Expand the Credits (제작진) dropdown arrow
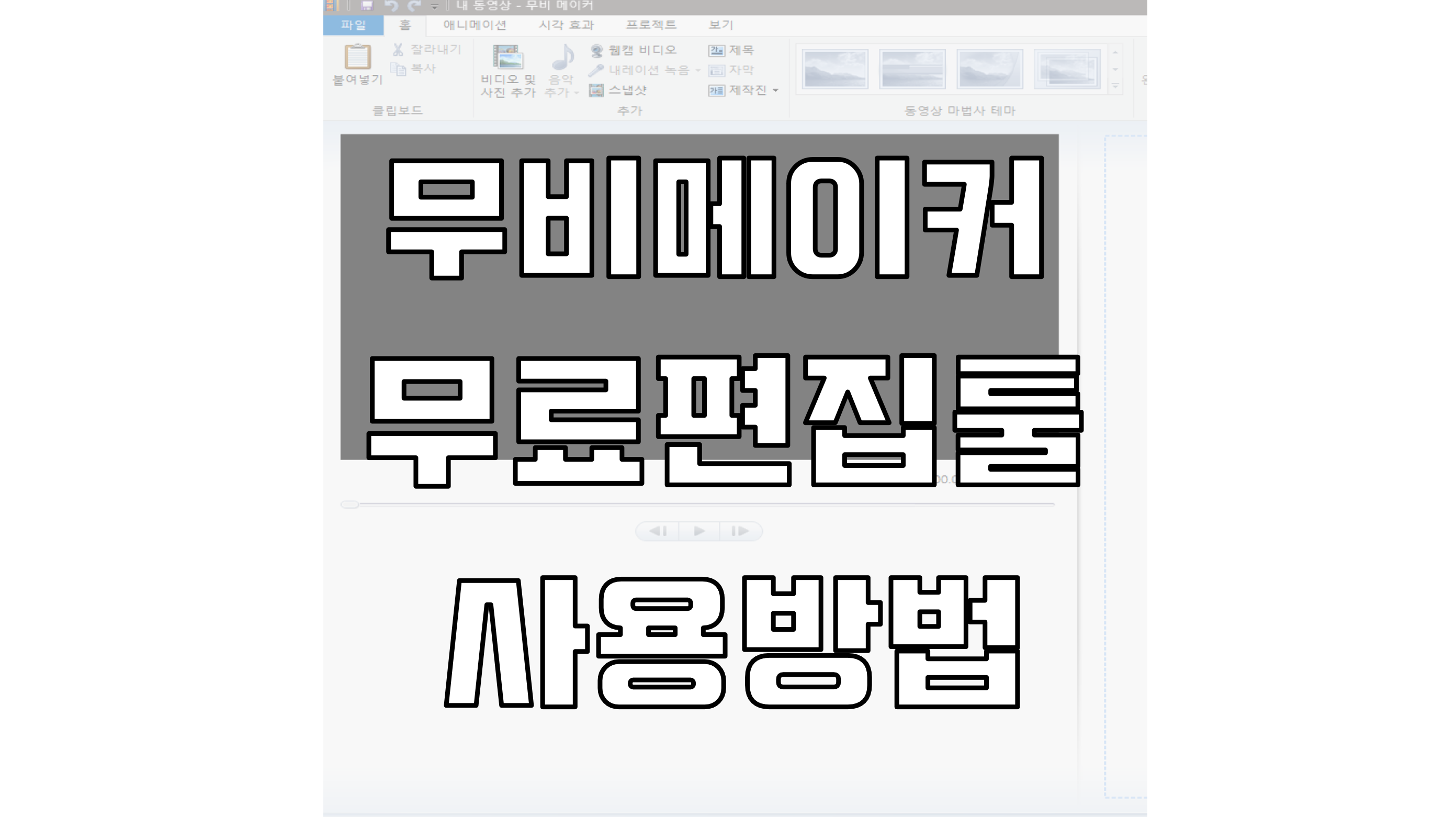 pos(775,91)
